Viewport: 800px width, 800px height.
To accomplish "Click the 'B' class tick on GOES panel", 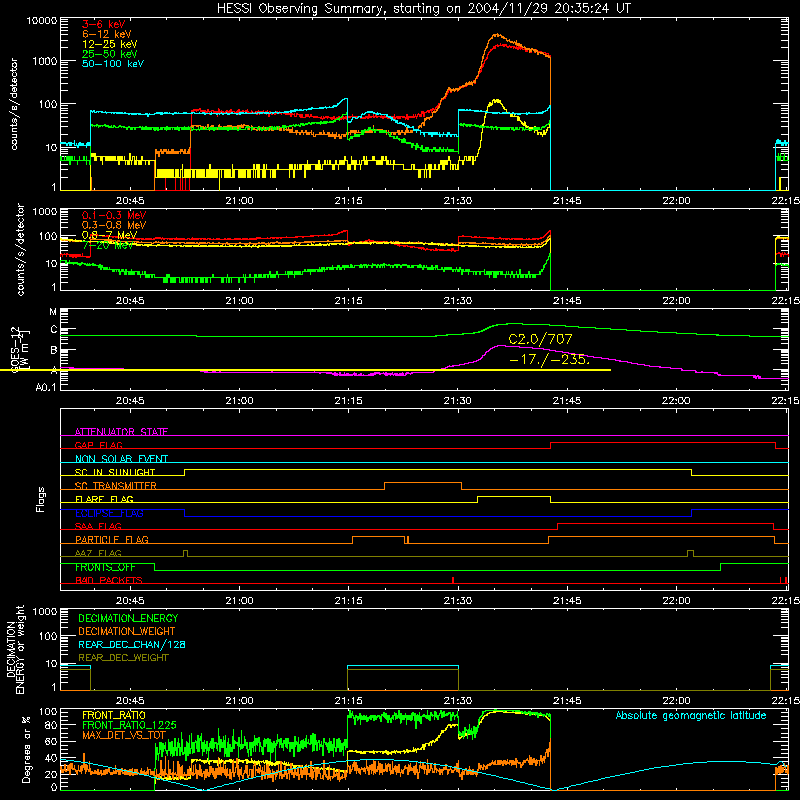I will [54, 351].
